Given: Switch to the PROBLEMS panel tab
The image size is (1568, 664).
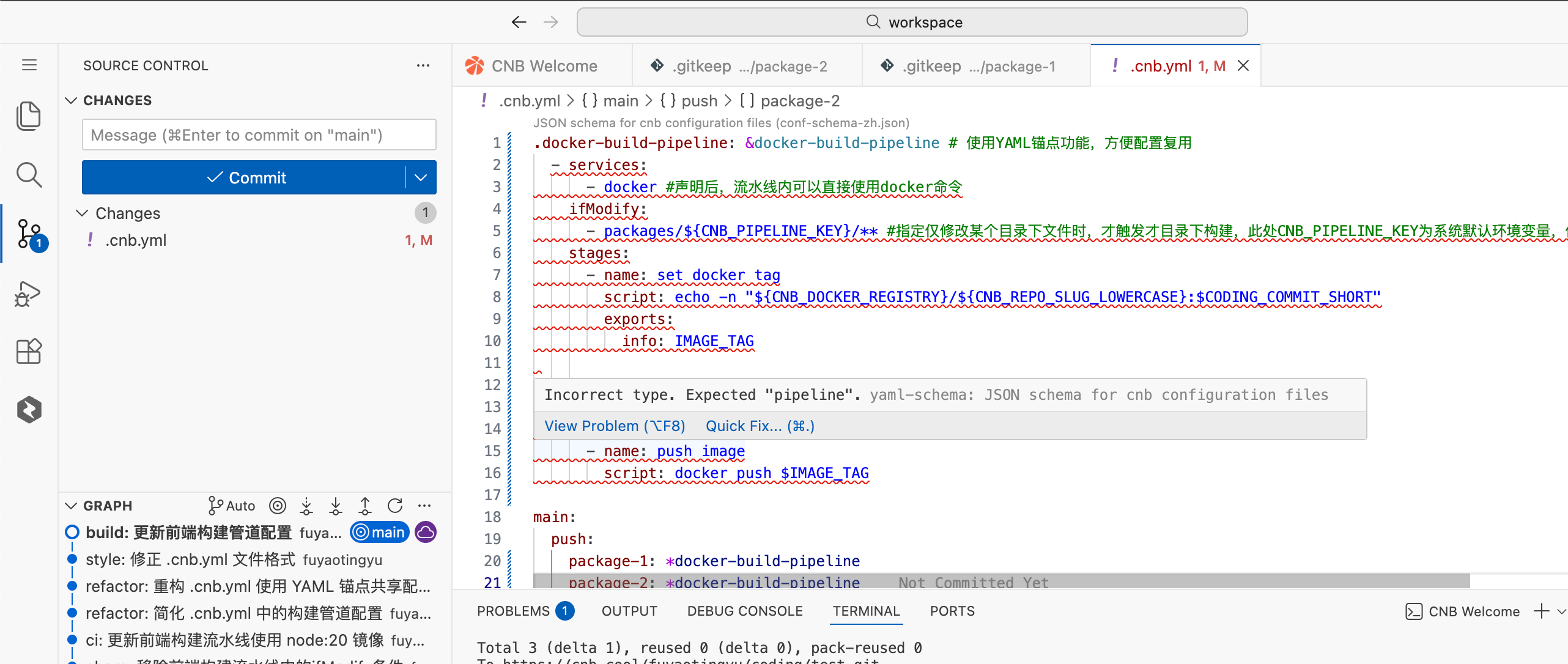Looking at the screenshot, I should pos(514,611).
